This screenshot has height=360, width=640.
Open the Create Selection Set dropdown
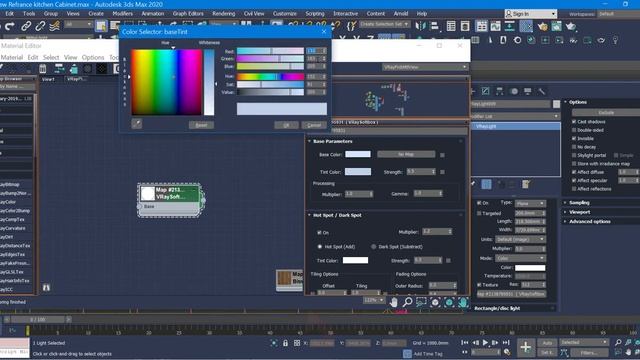[x=384, y=24]
